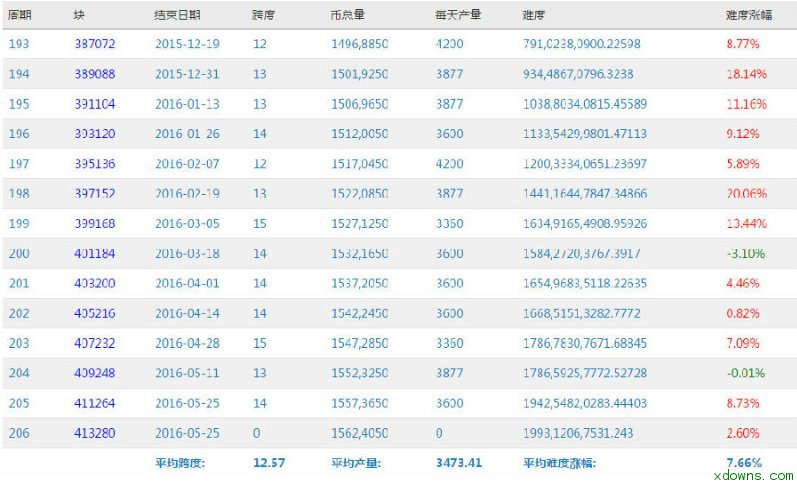Open block link 395136
This screenshot has width=797, height=484.
pos(95,164)
